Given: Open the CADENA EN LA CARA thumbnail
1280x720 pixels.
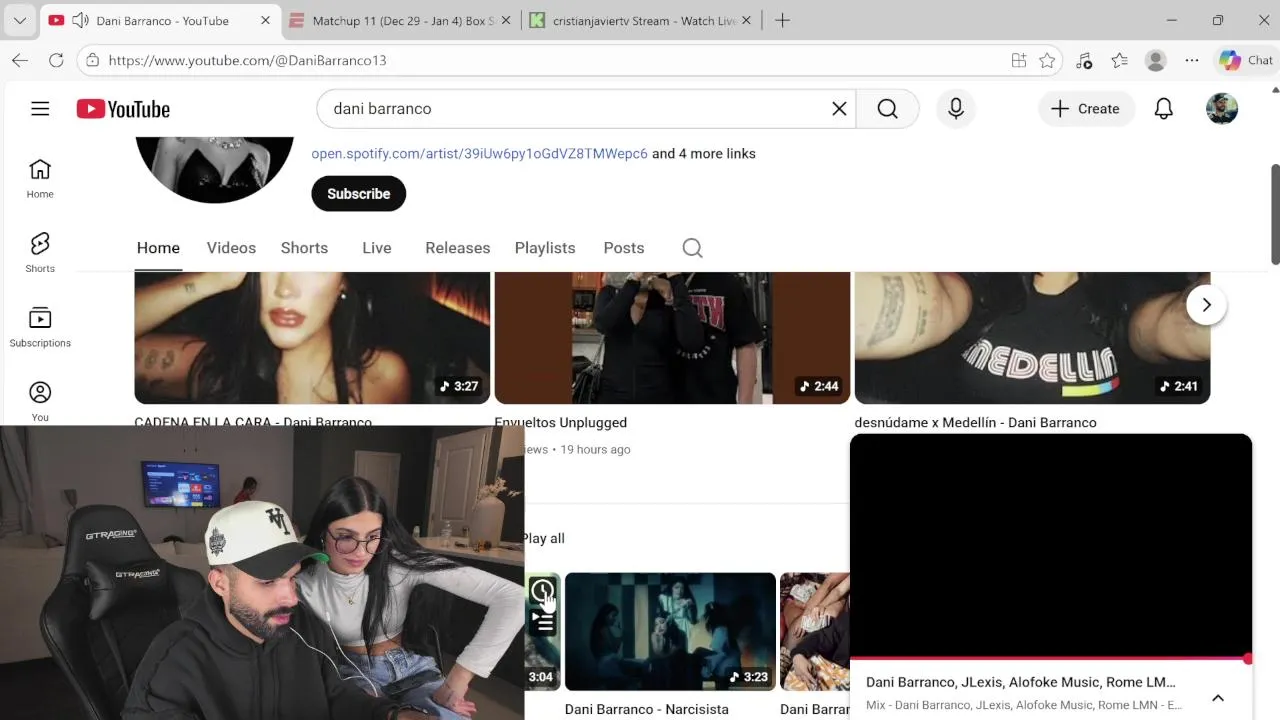Looking at the screenshot, I should 312,338.
